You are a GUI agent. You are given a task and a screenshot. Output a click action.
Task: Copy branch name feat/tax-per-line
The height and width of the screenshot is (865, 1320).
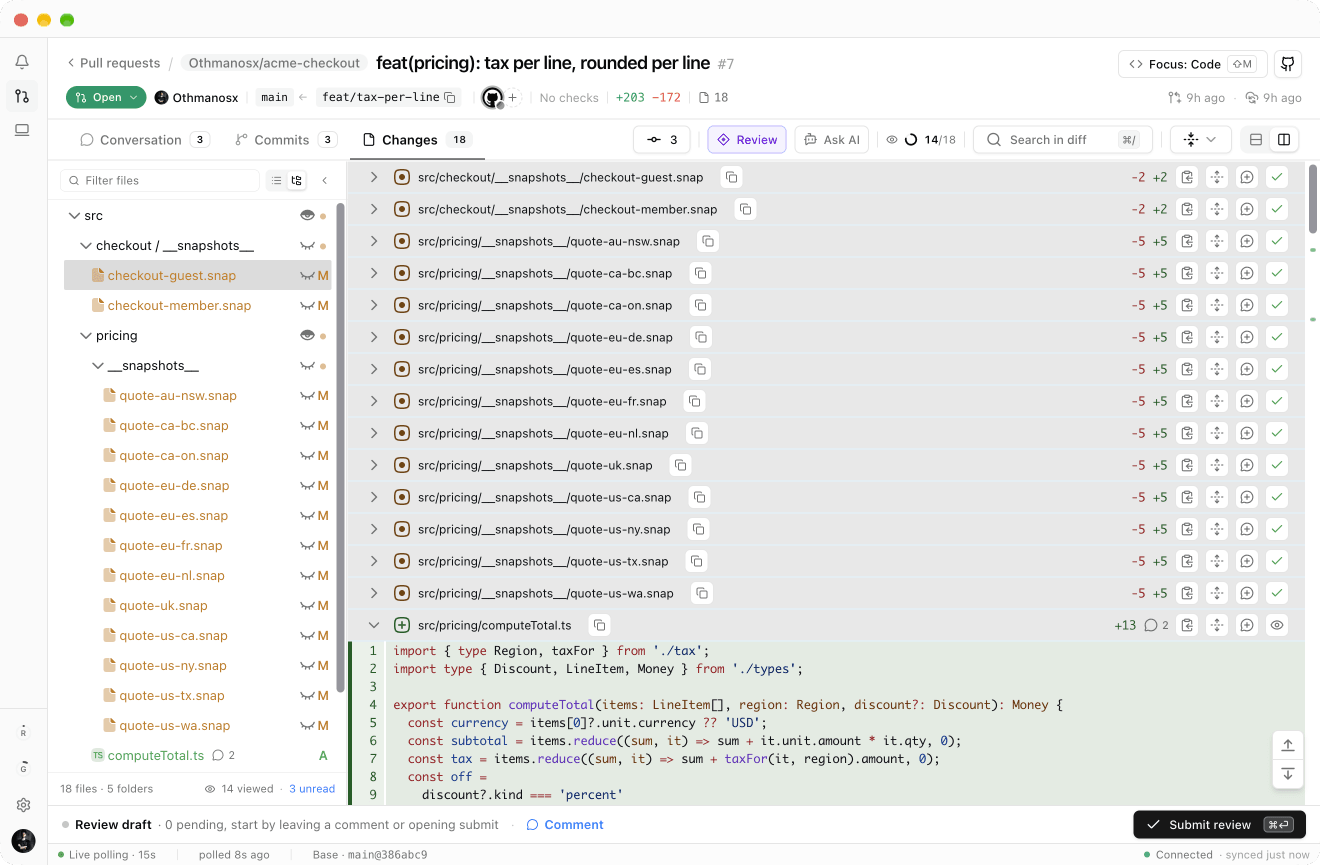(450, 97)
